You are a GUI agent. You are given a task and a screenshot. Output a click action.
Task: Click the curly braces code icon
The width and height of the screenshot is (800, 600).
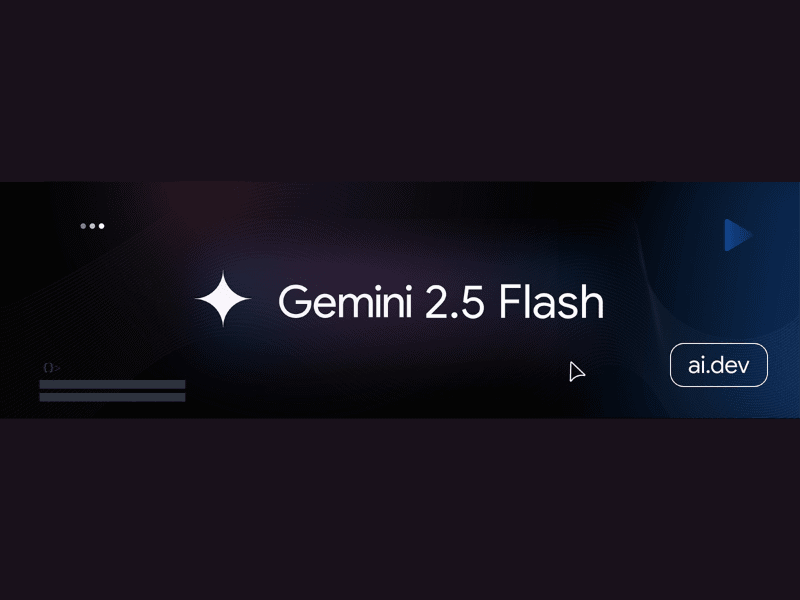point(48,367)
